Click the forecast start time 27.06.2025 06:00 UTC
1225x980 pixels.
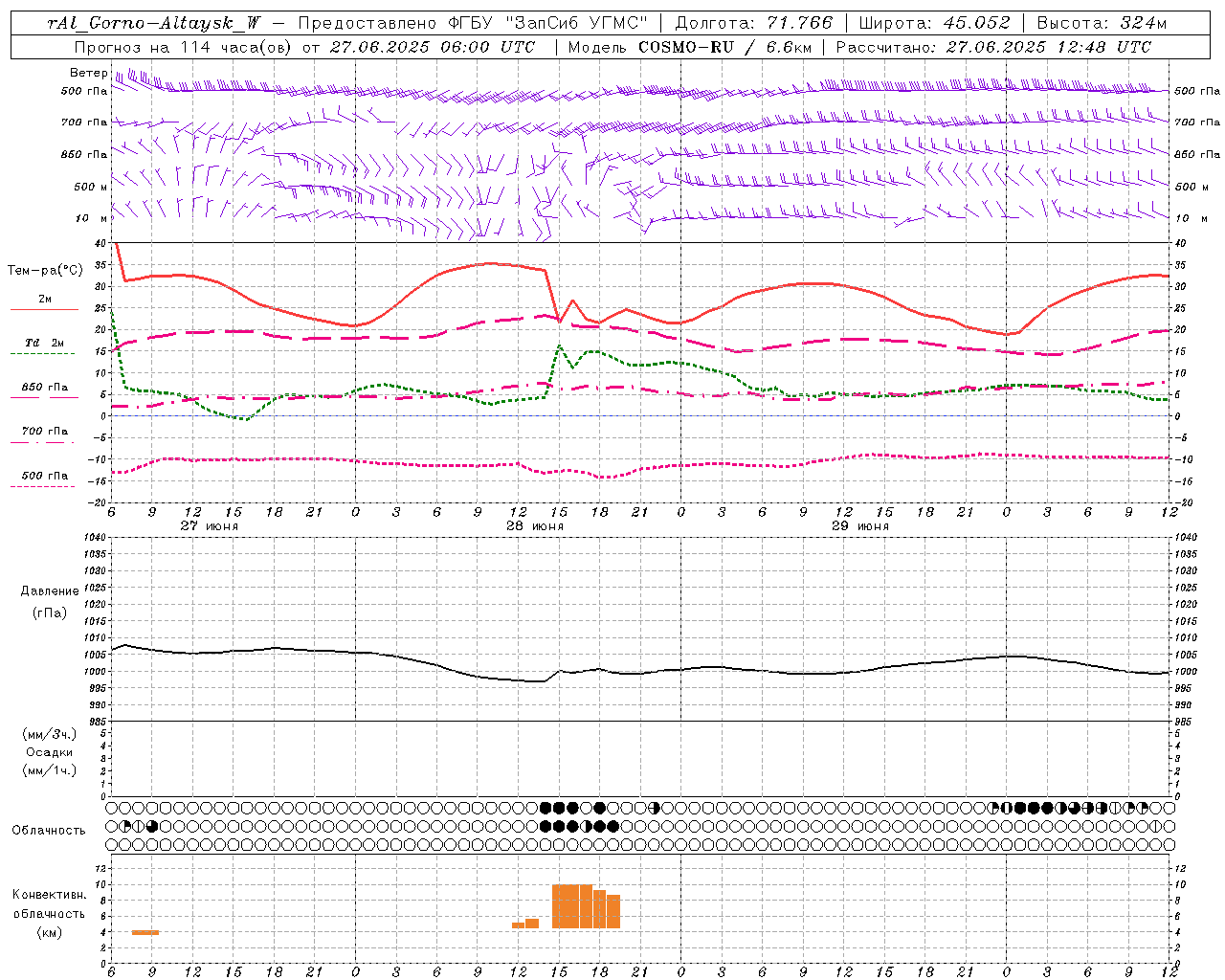coord(433,47)
